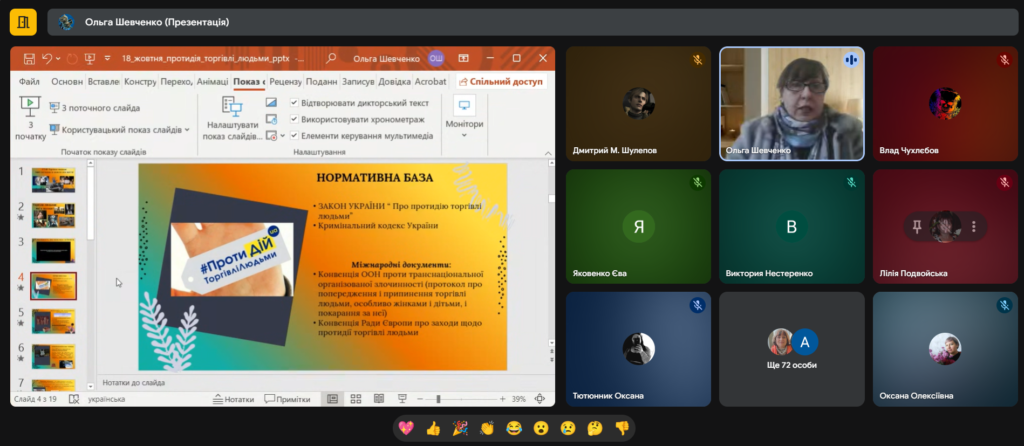Open more options for Лілія Подвойська tile
This screenshot has width=1024, height=446.
tap(972, 227)
